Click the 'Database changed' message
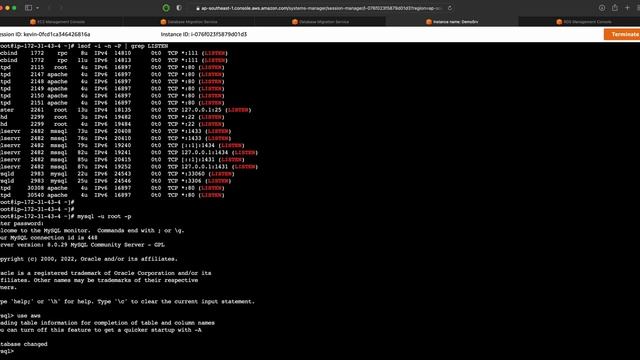This screenshot has height=360, width=640. pyautogui.click(x=24, y=344)
